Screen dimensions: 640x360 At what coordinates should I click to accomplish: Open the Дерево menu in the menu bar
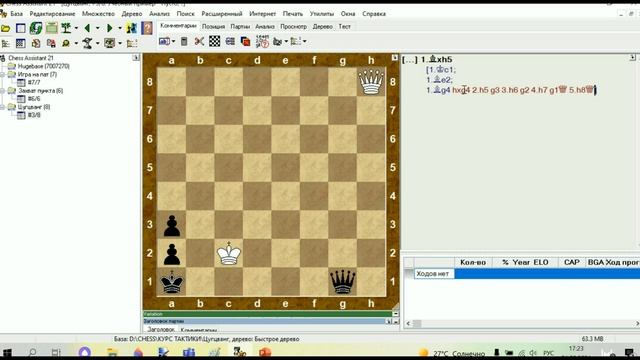[132, 13]
